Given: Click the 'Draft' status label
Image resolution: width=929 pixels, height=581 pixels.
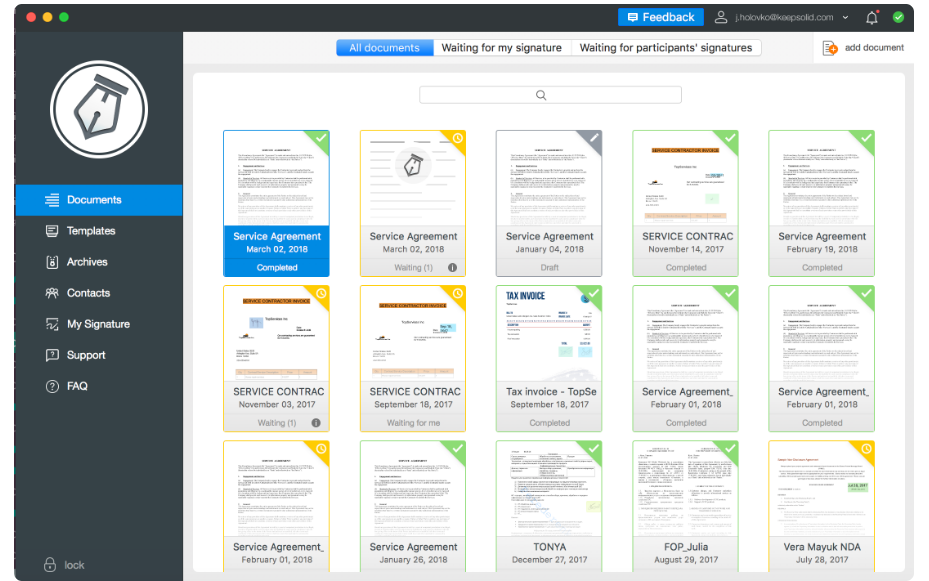Looking at the screenshot, I should tap(549, 268).
